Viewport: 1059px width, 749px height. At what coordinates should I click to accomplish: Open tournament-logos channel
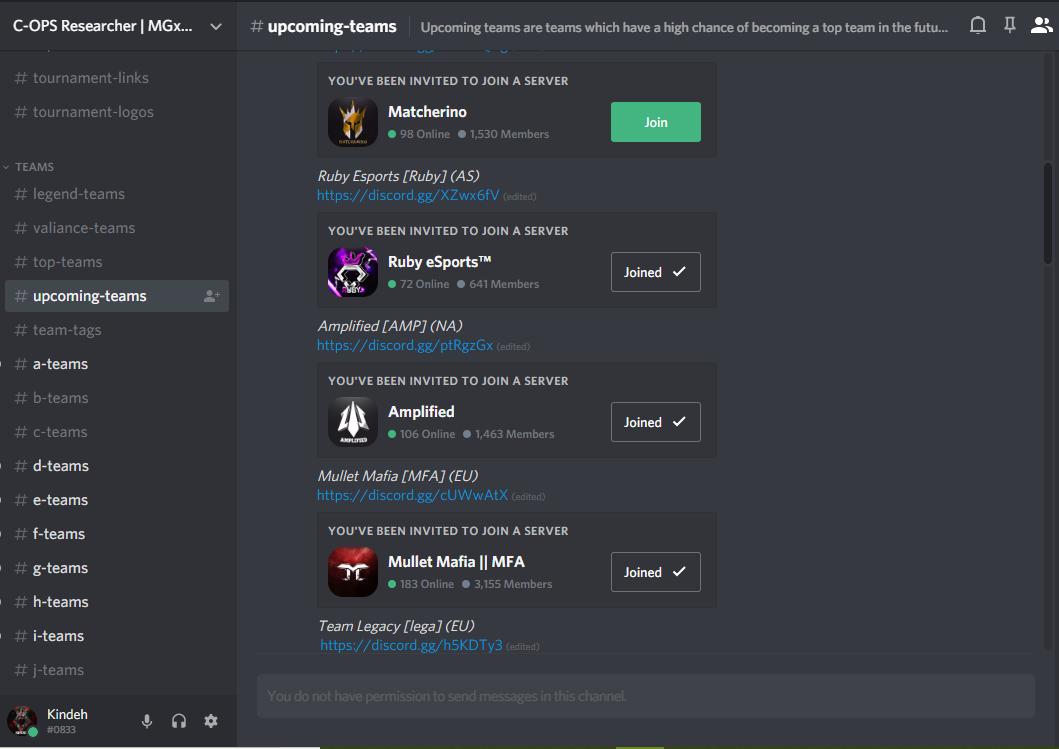click(x=117, y=111)
